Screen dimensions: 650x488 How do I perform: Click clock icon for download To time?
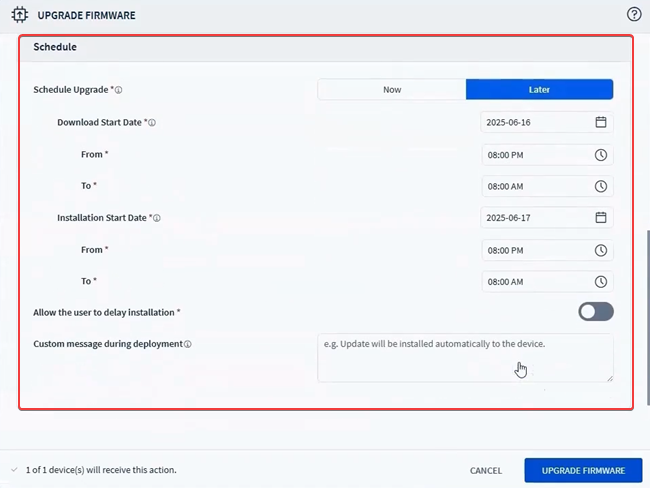601,186
